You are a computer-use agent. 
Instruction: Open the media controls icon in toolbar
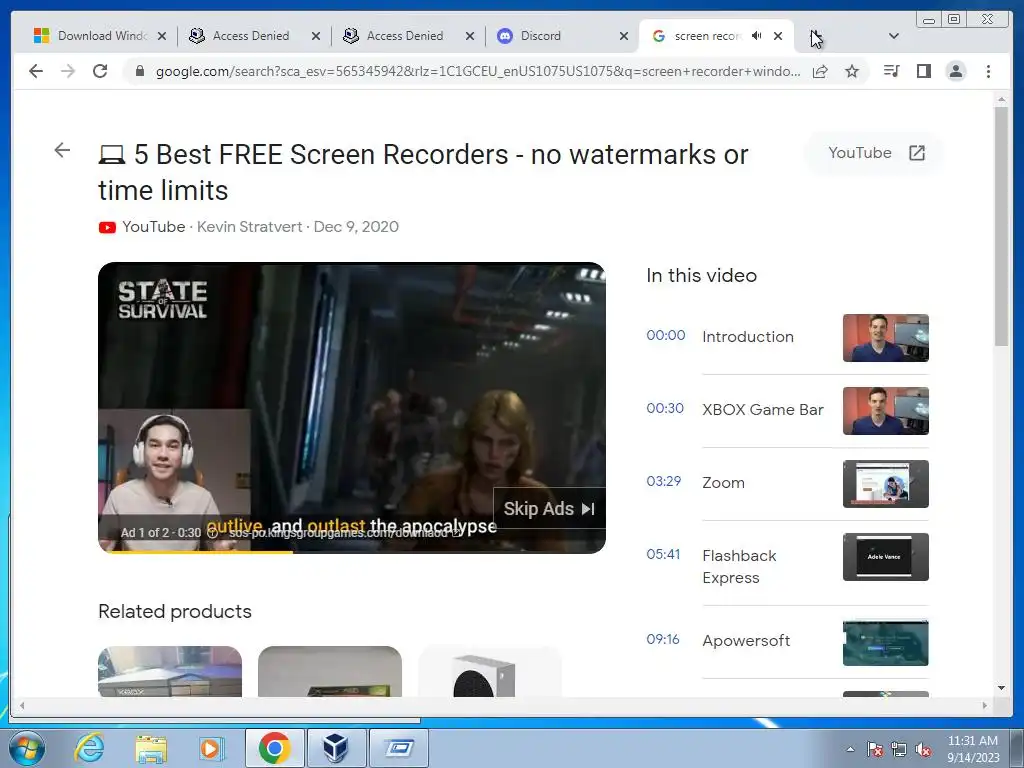(x=891, y=71)
